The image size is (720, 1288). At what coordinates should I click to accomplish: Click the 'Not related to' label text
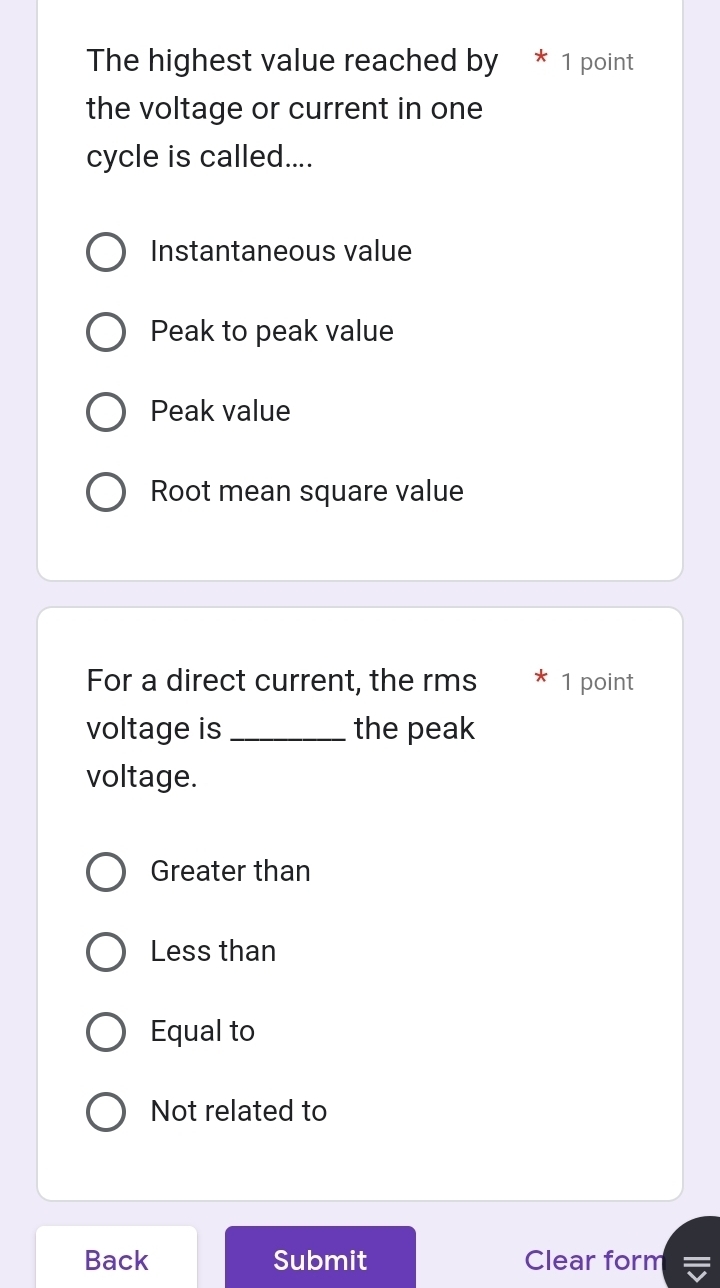pyautogui.click(x=239, y=1112)
